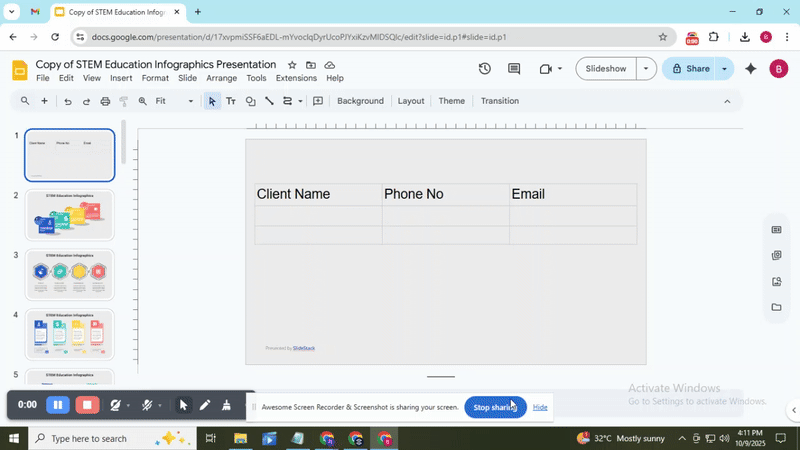Select the Paint format roller
The width and height of the screenshot is (800, 450).
124,101
